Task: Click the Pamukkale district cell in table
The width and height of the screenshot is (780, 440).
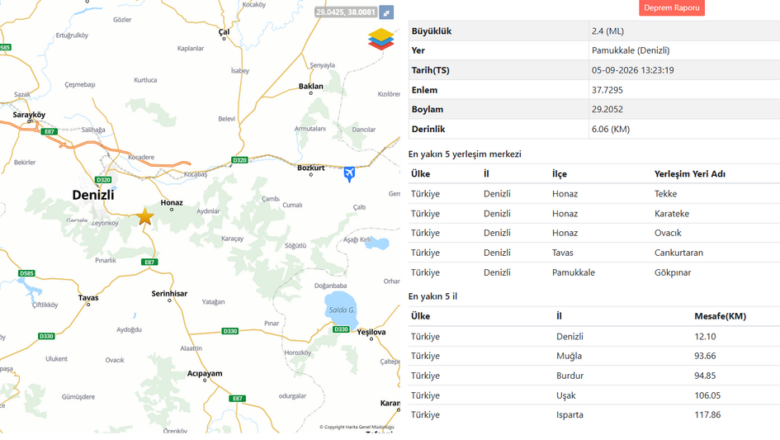Action: 573,272
